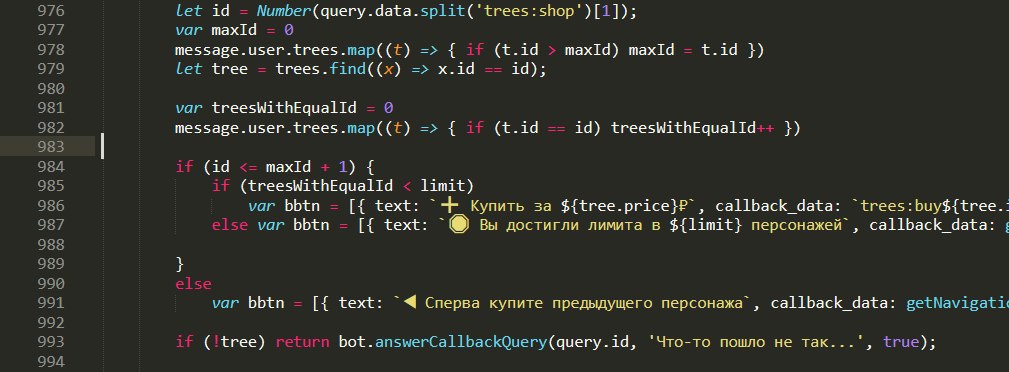Select line number 994 in gutter
Screen dimensions: 1009x372
click(x=51, y=361)
